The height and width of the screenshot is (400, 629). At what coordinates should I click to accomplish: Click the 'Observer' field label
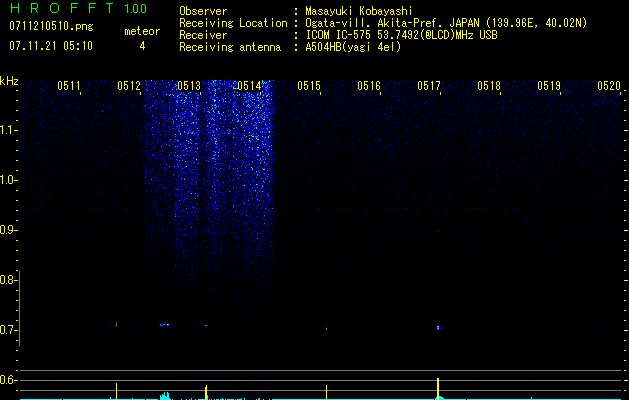point(203,11)
